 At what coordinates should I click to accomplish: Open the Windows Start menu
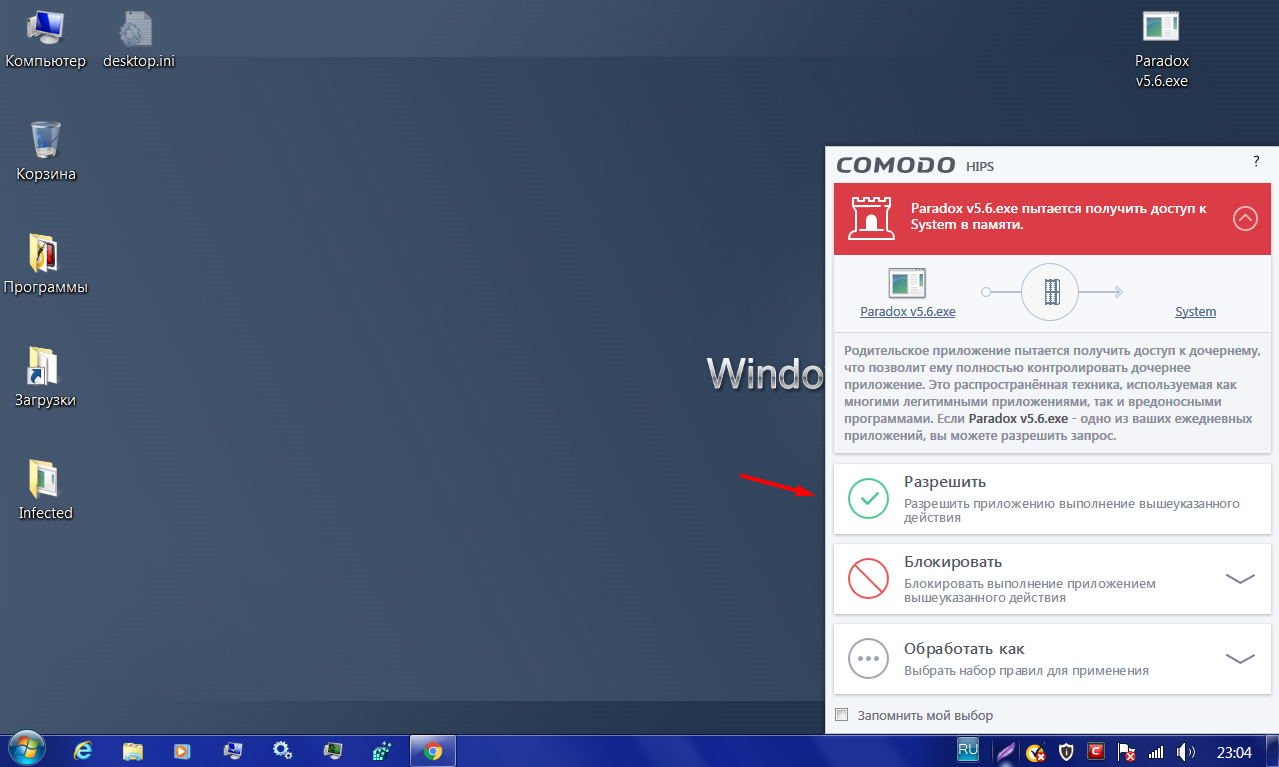[x=26, y=750]
